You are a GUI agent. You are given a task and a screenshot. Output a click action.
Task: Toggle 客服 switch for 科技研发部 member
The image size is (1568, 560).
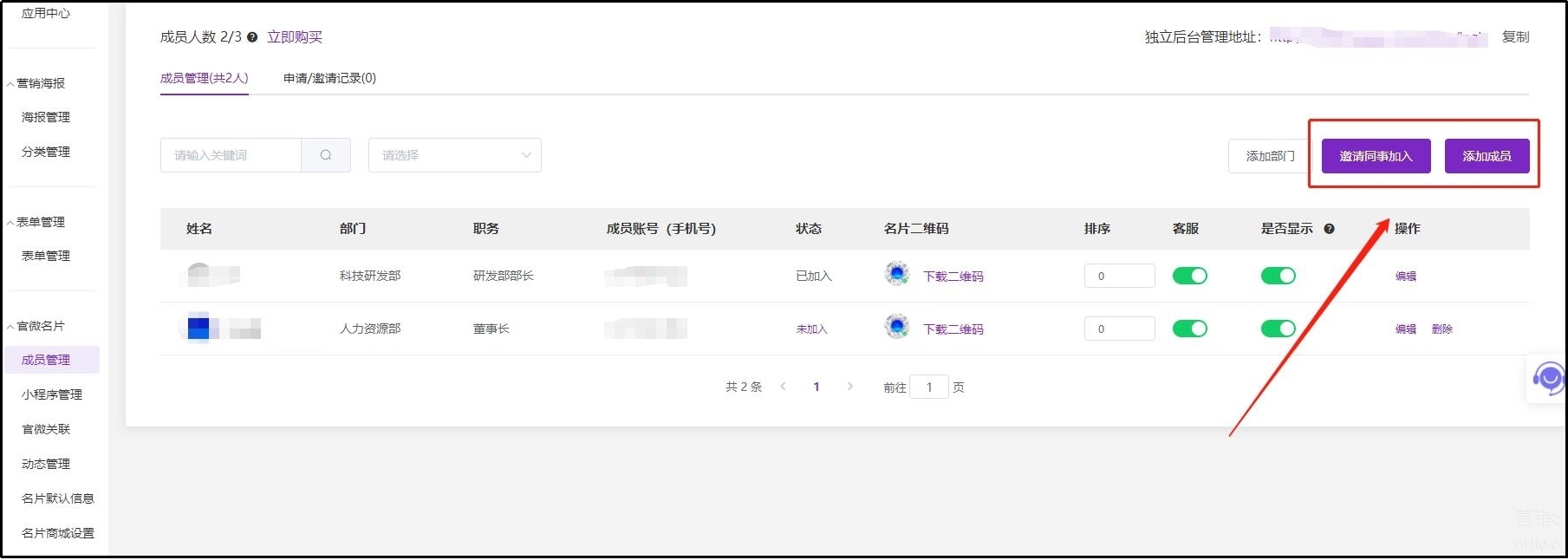point(1189,276)
